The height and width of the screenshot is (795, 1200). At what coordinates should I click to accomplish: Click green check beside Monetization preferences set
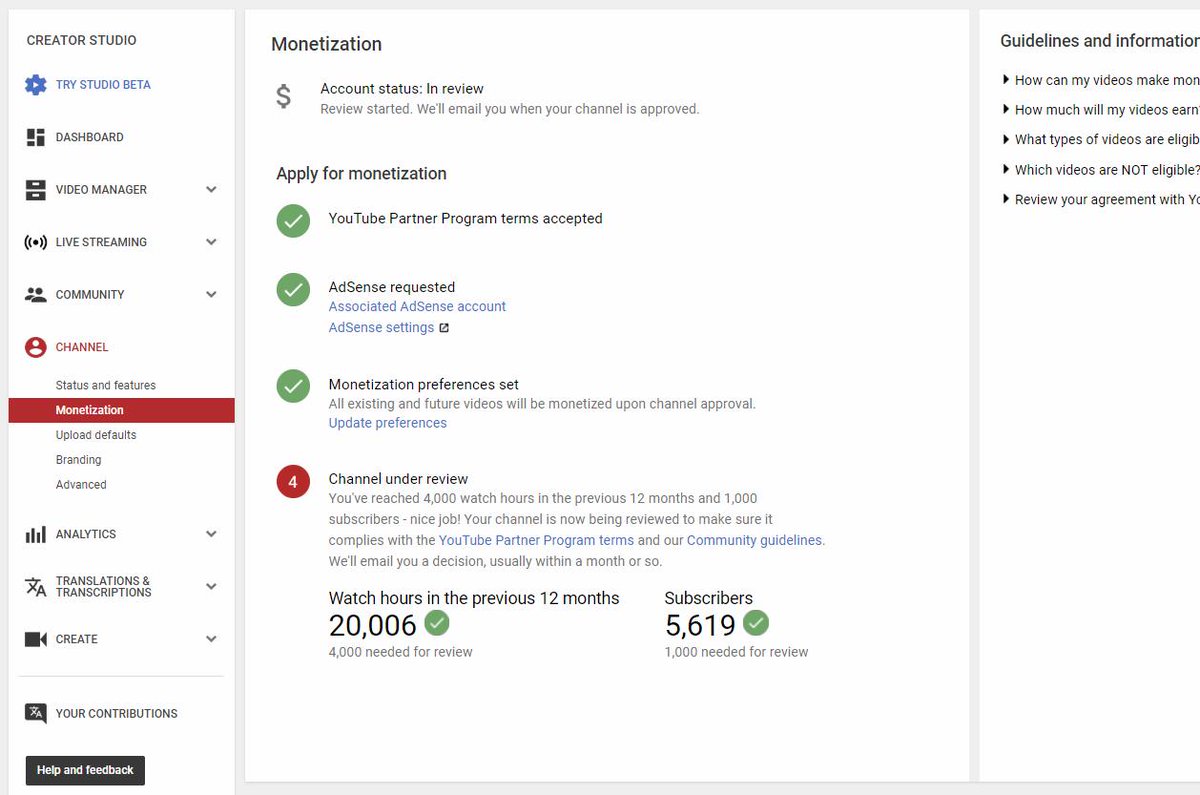(293, 386)
